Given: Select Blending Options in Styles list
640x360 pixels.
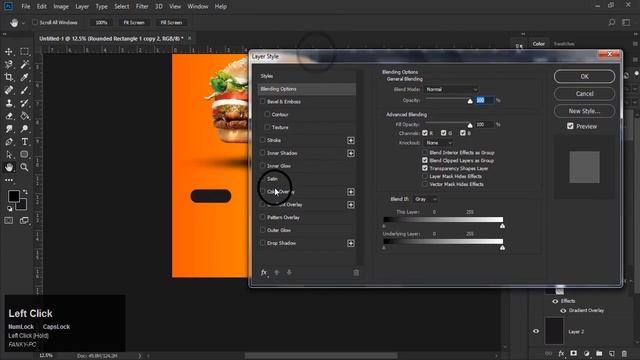Looking at the screenshot, I should tap(307, 89).
